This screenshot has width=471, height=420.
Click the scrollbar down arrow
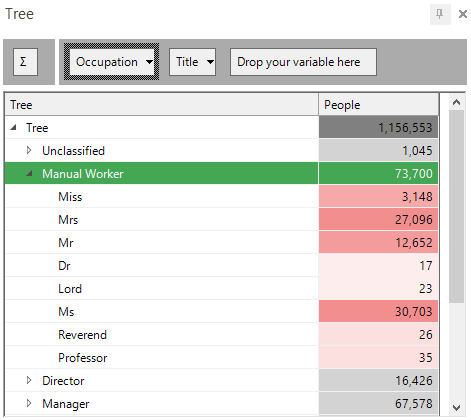pyautogui.click(x=457, y=407)
